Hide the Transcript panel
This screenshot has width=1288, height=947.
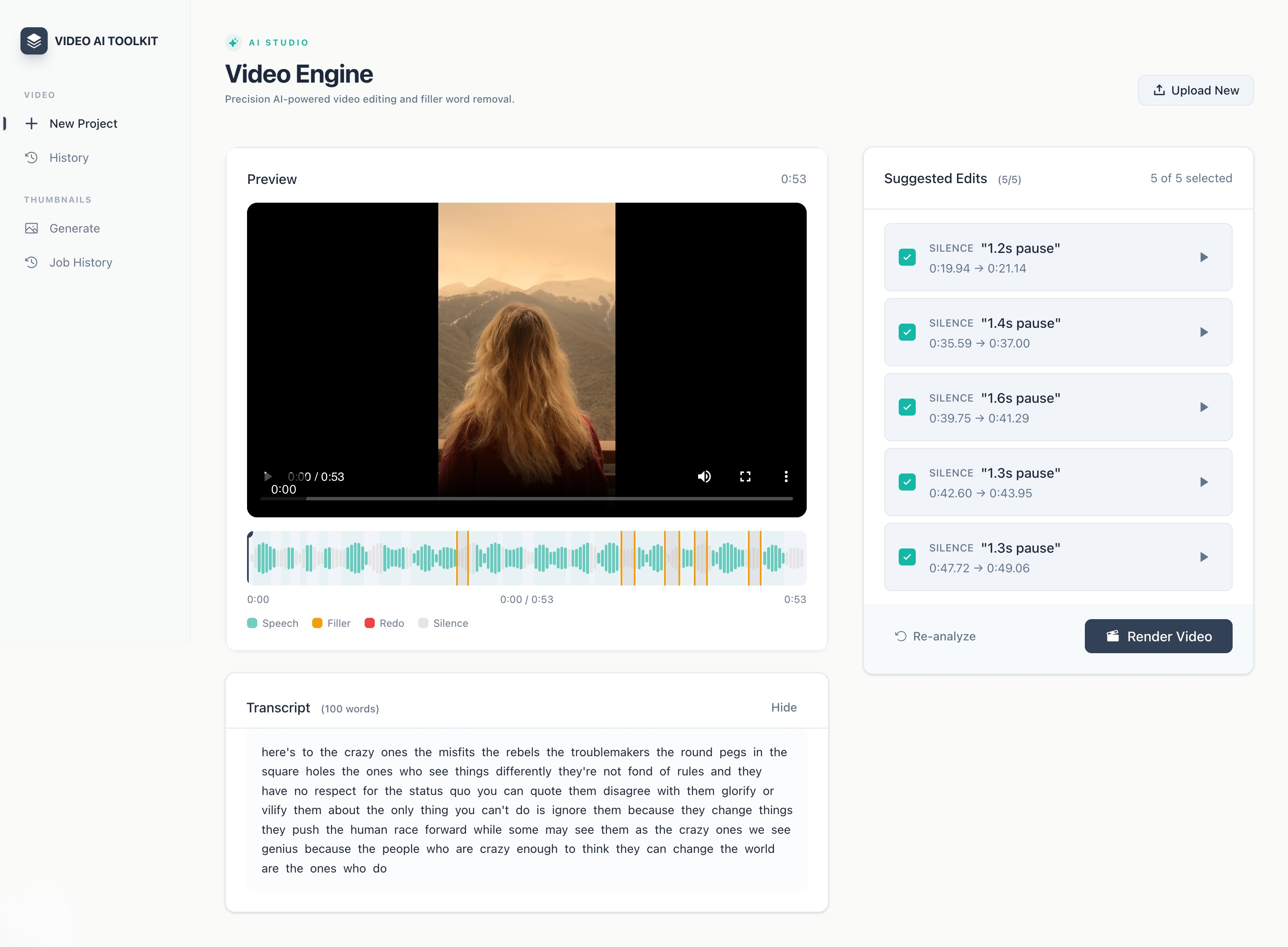click(x=783, y=707)
